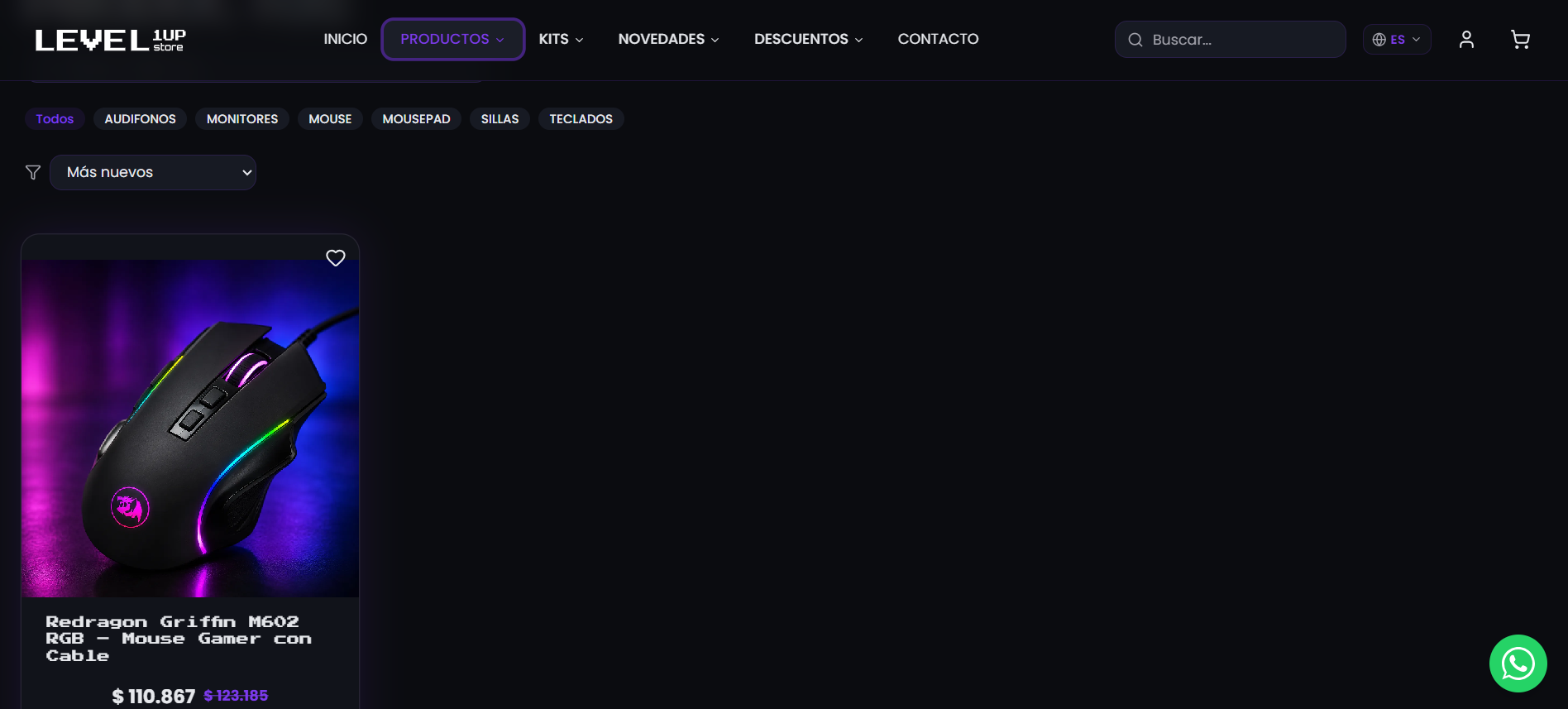
Task: Click the globe language icon
Action: click(x=1379, y=40)
